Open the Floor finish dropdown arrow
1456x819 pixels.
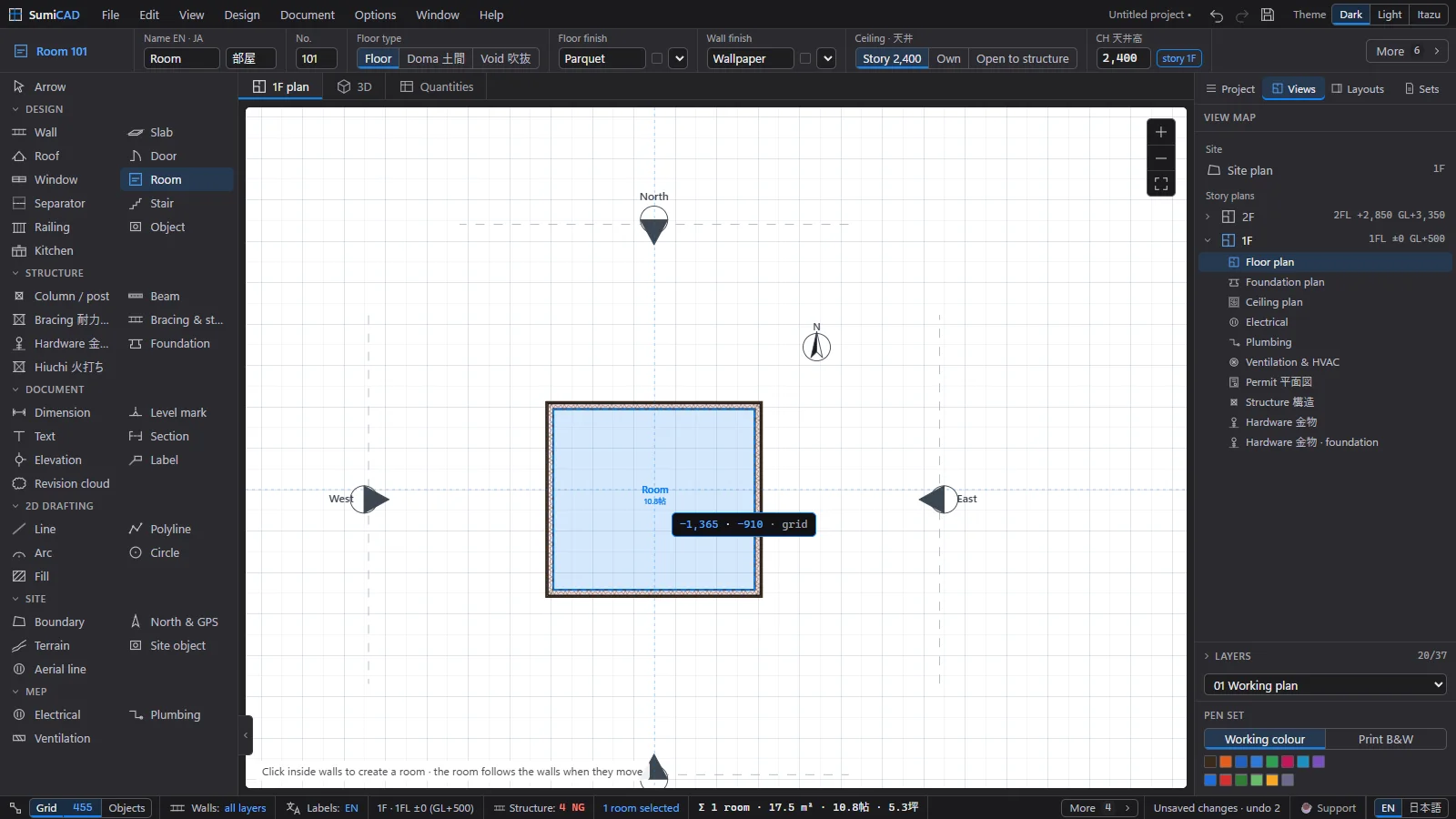coord(679,59)
